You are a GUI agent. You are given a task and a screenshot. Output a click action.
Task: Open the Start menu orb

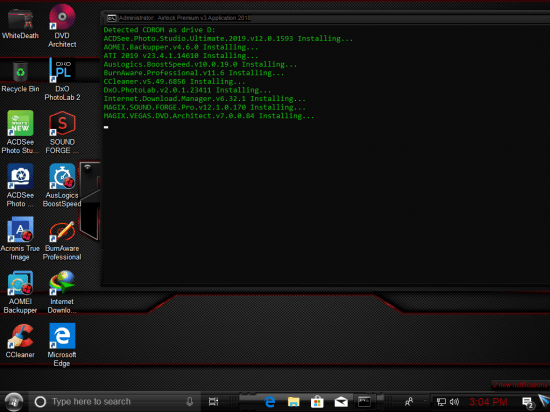[14, 402]
